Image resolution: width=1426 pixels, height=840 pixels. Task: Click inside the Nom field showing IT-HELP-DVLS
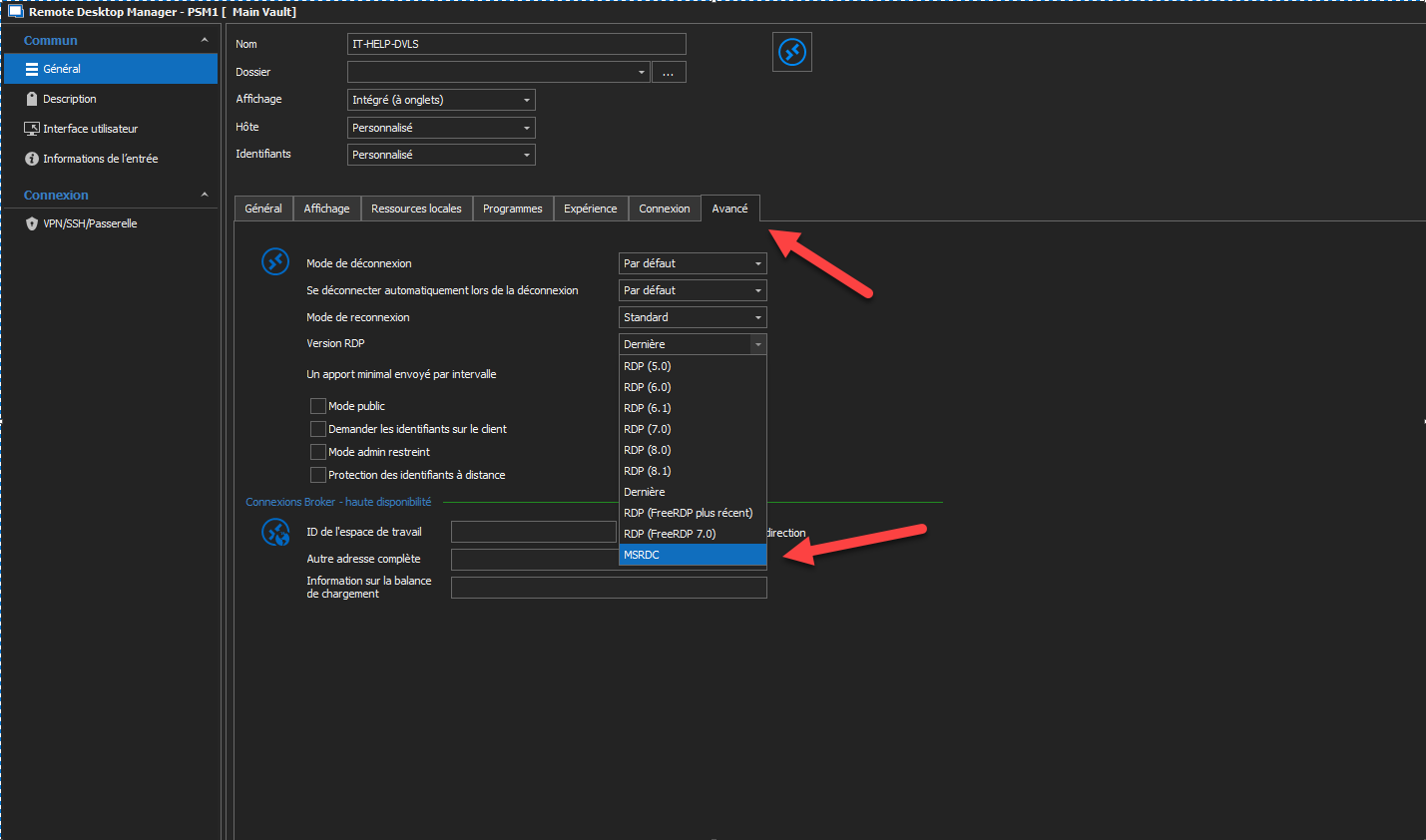click(516, 44)
